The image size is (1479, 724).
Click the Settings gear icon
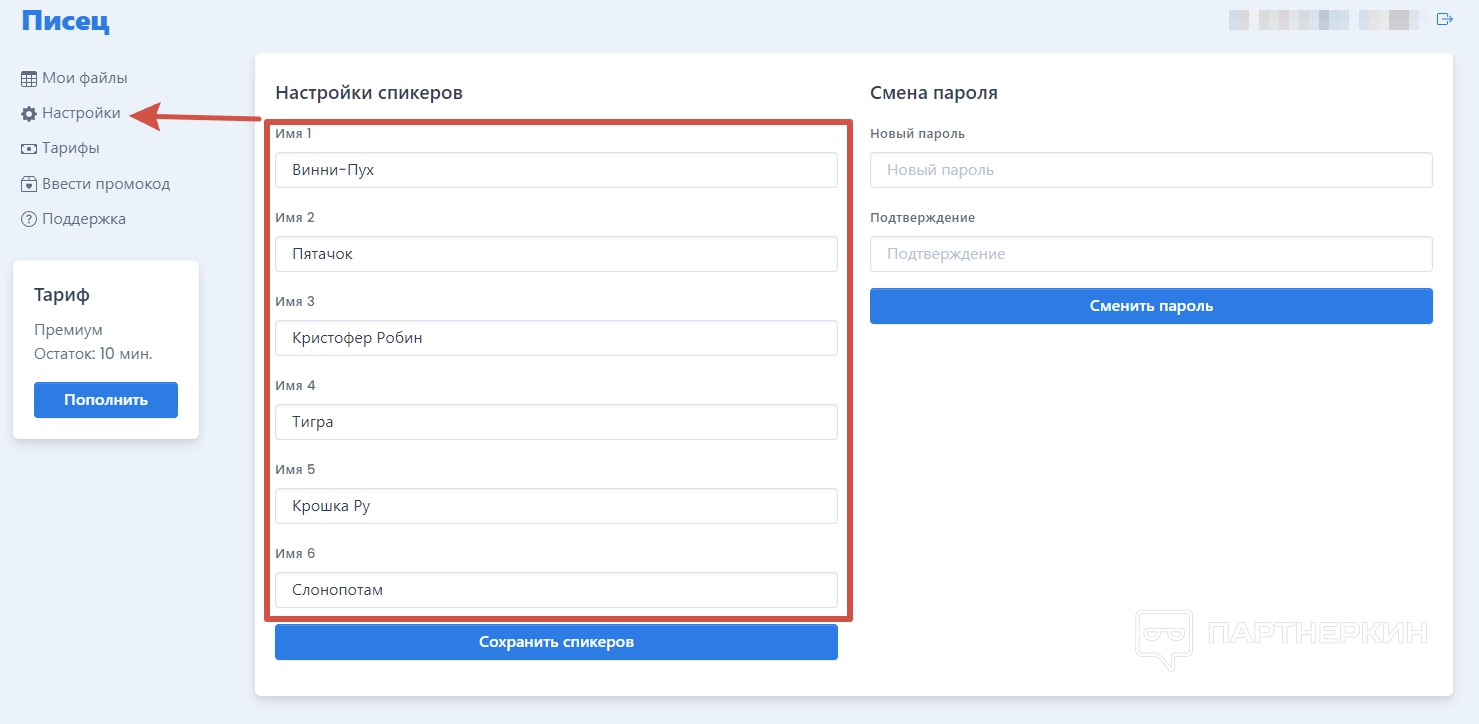click(x=29, y=114)
